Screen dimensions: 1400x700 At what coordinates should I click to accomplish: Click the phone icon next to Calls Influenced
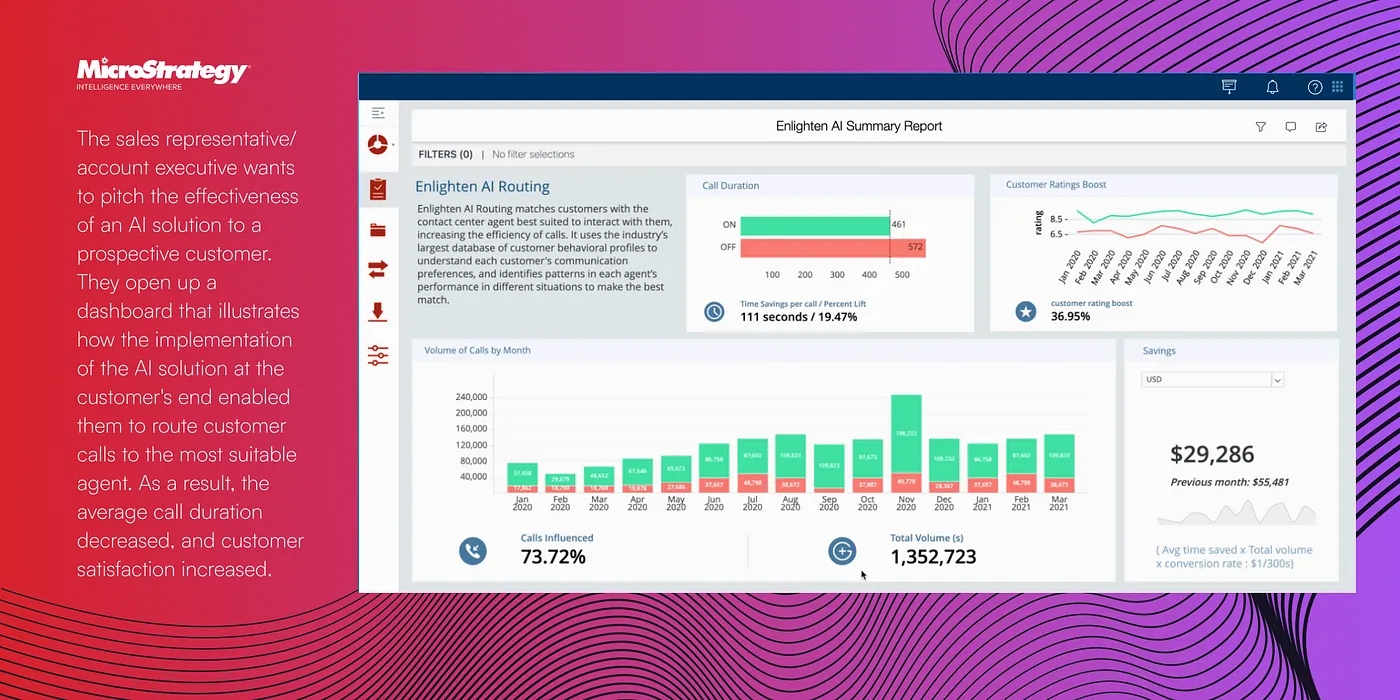click(x=473, y=550)
